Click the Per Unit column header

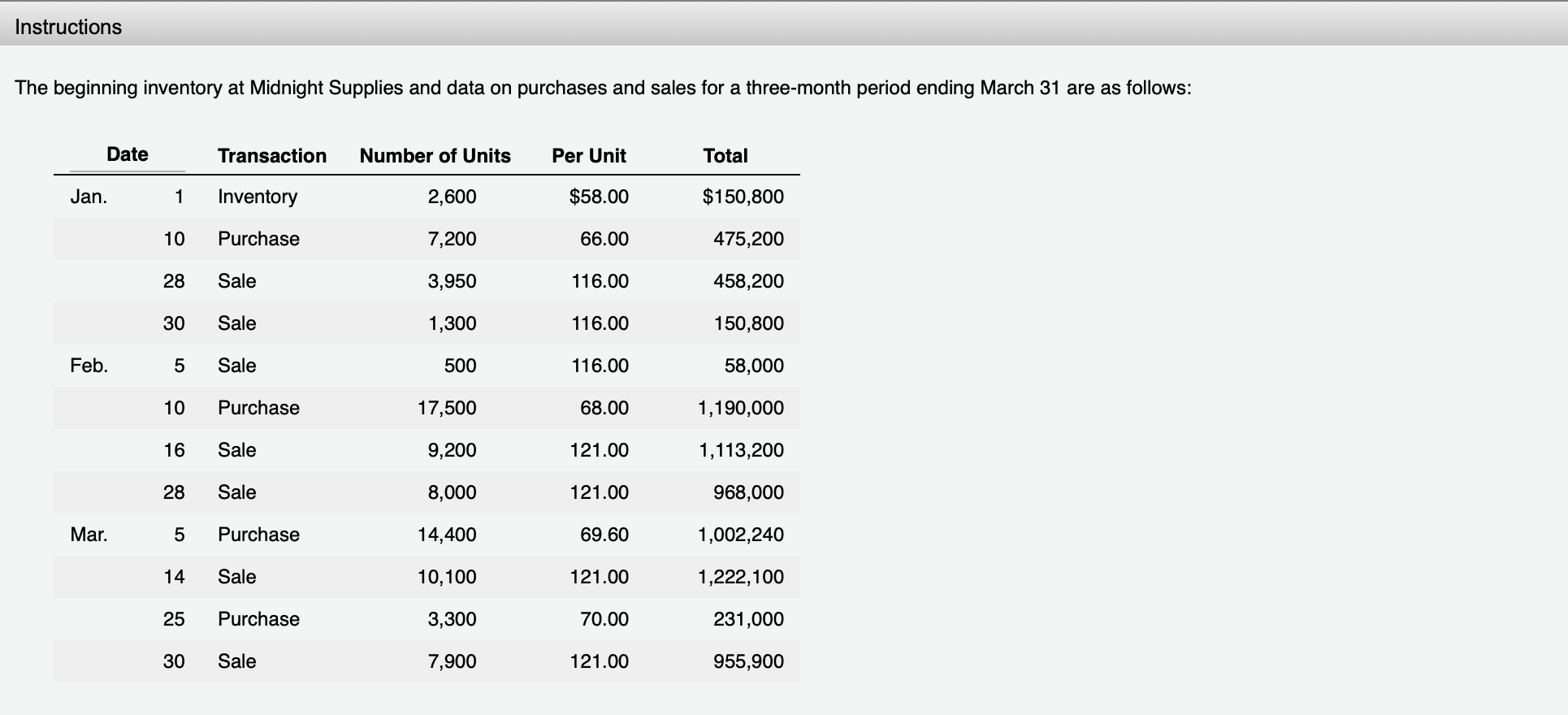(589, 156)
